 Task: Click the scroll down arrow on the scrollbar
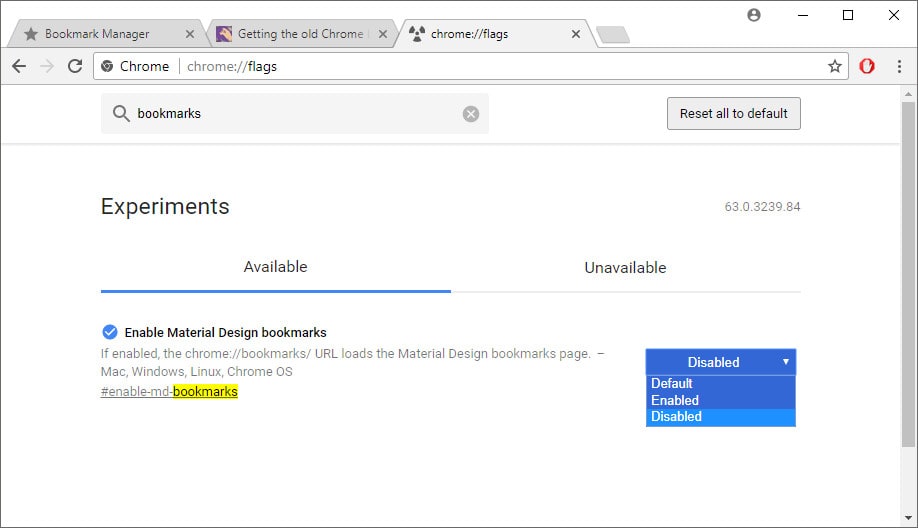[x=908, y=518]
